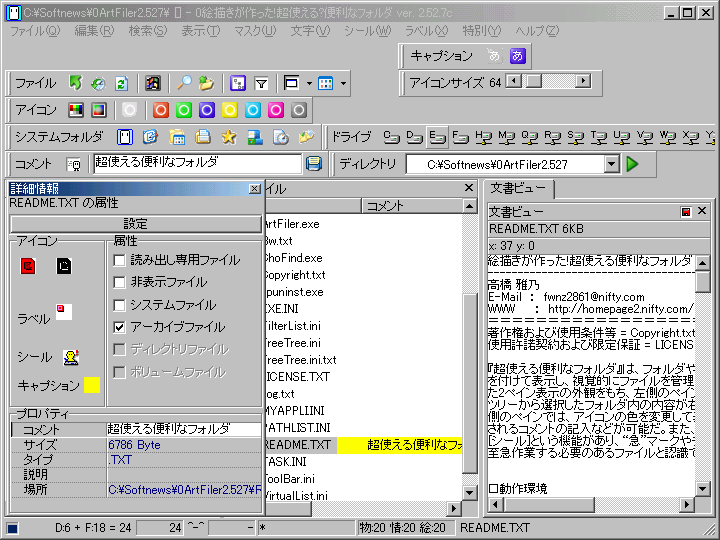Click the コメント property value field
Viewport: 720px width, 540px height.
(184, 429)
